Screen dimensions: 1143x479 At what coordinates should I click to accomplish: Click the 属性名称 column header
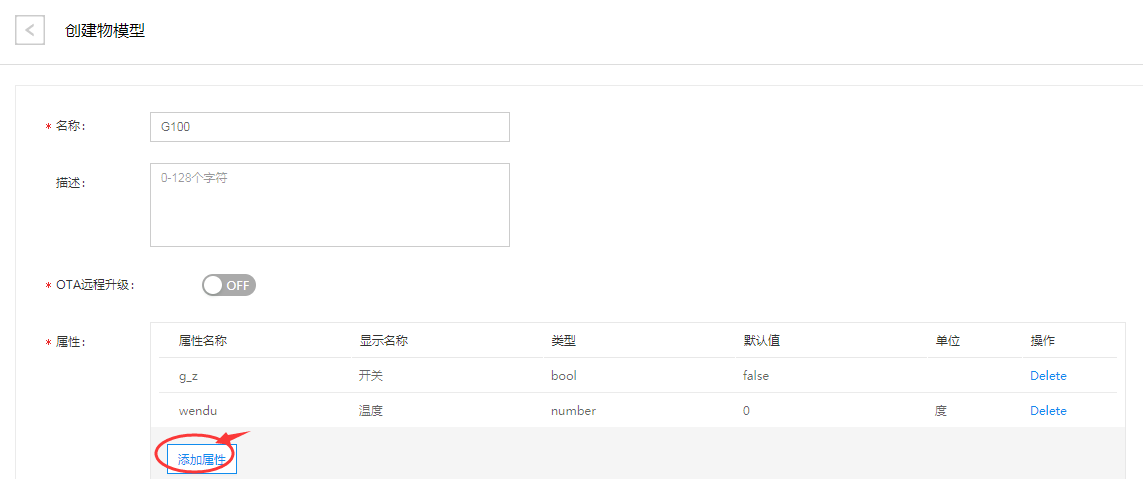pyautogui.click(x=202, y=340)
